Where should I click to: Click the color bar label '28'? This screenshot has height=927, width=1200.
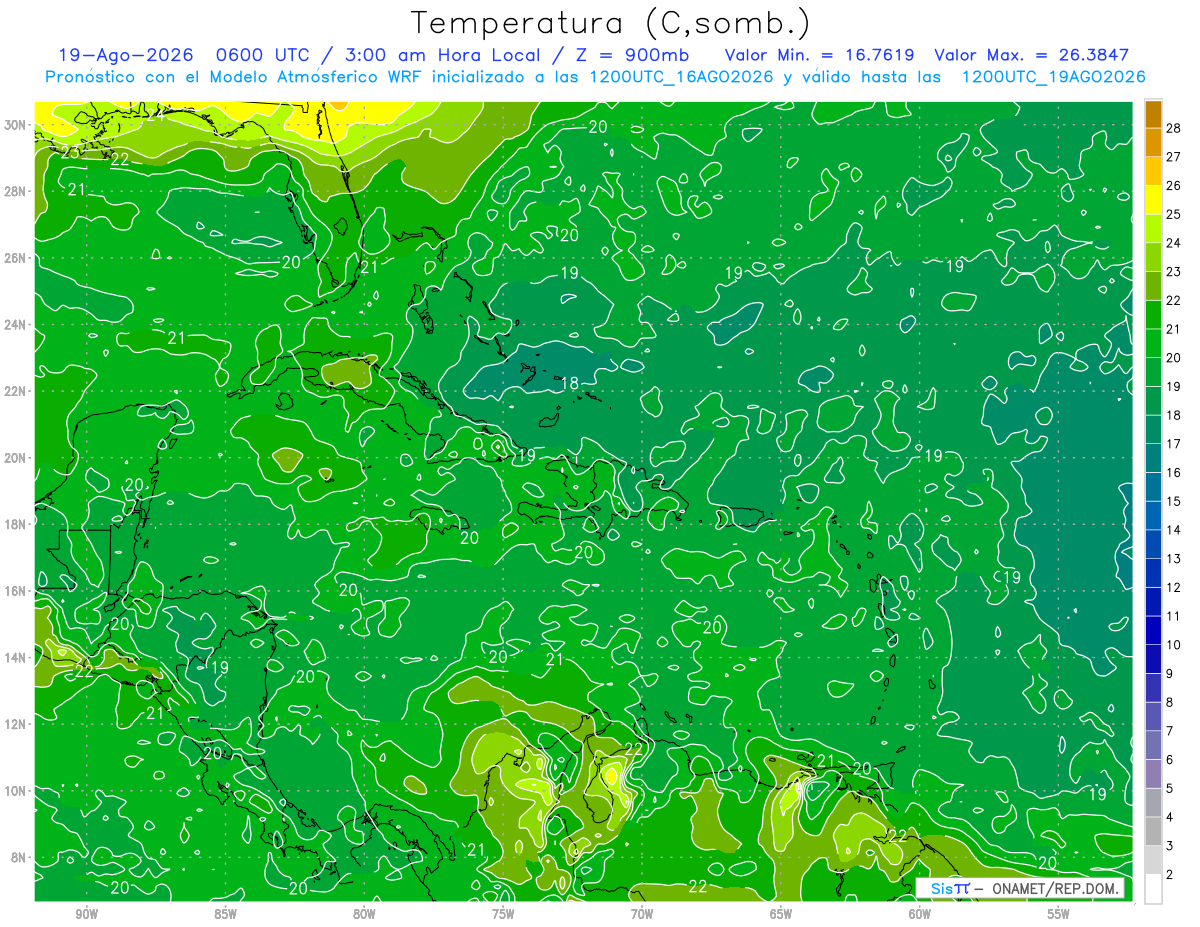coord(1174,128)
